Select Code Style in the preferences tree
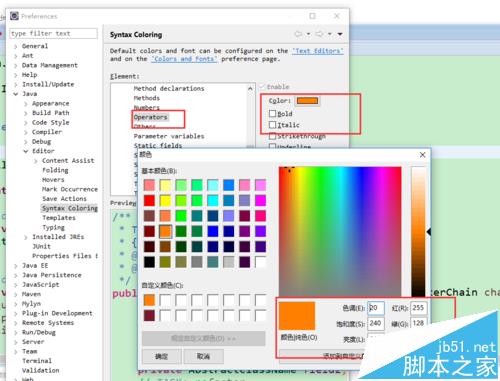The width and height of the screenshot is (500, 381). pos(51,122)
